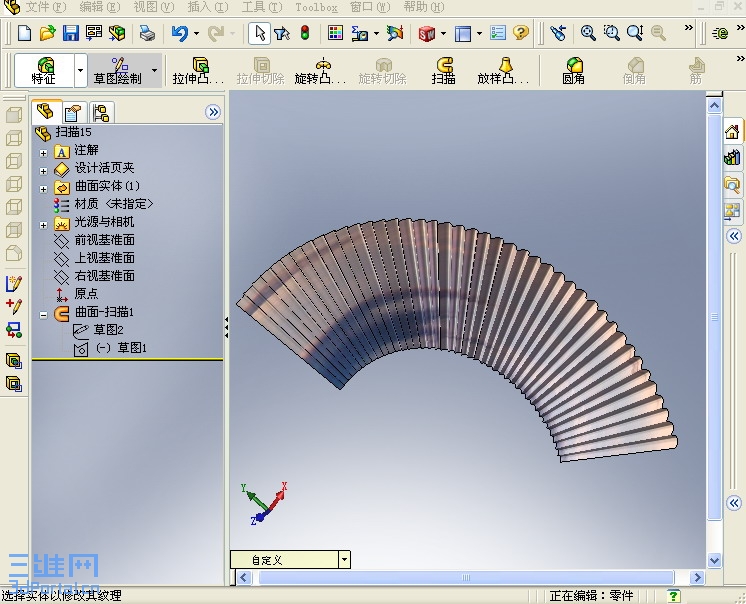This screenshot has width=746, height=604.
Task: Click the status bar help icon
Action: point(673,595)
